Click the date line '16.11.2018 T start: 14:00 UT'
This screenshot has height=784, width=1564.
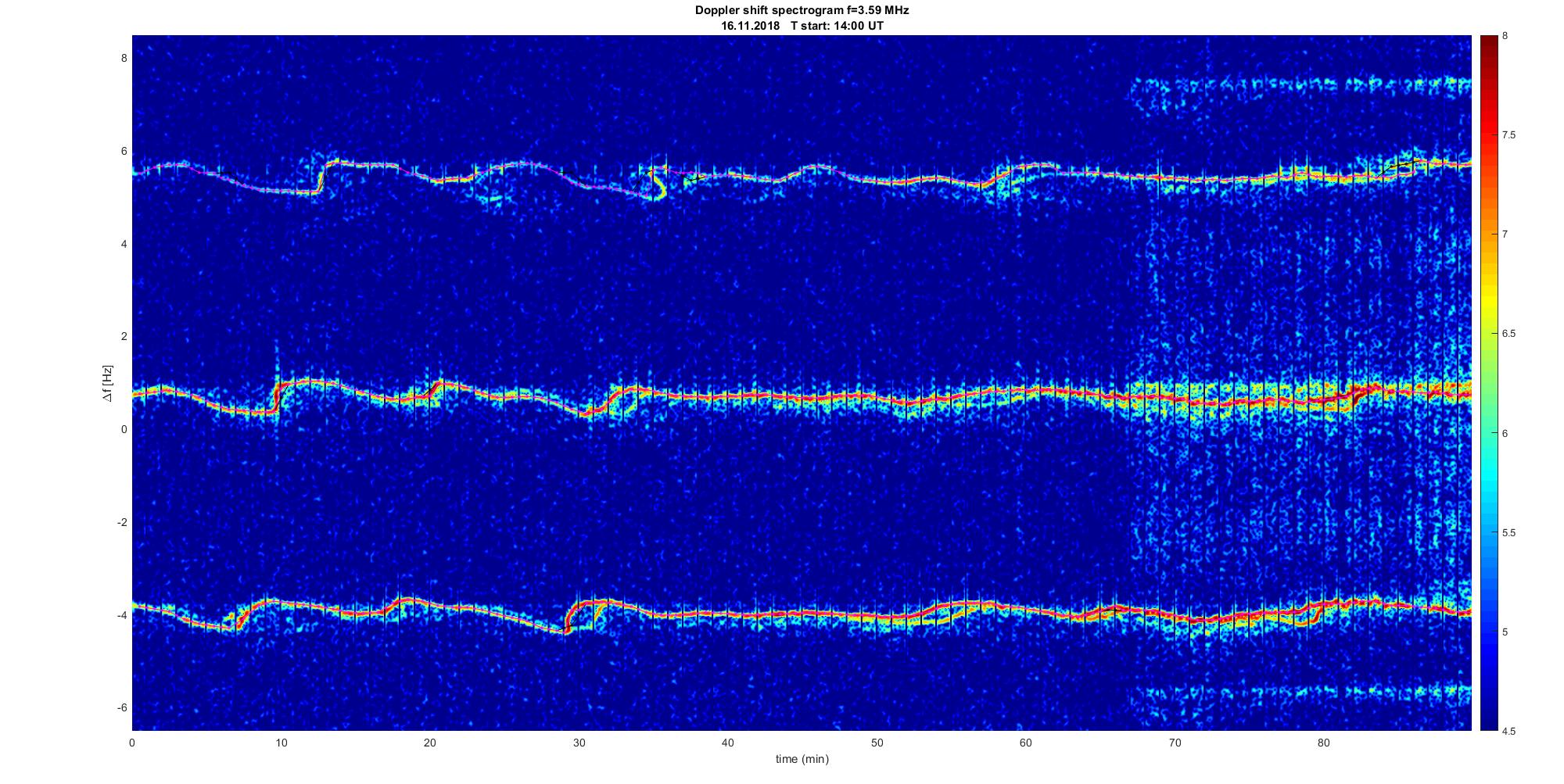[x=802, y=25]
